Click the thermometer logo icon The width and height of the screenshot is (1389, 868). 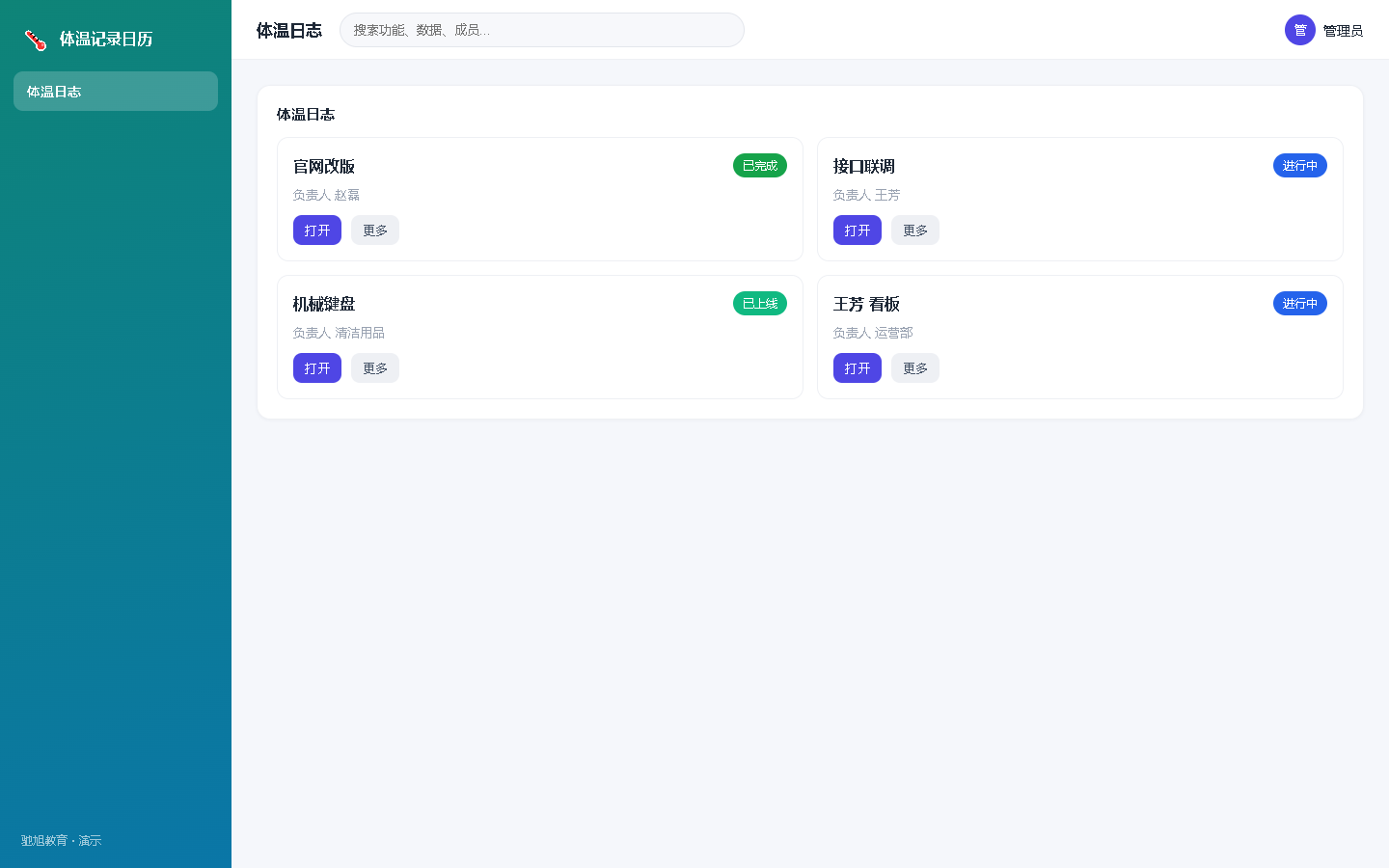[x=36, y=40]
